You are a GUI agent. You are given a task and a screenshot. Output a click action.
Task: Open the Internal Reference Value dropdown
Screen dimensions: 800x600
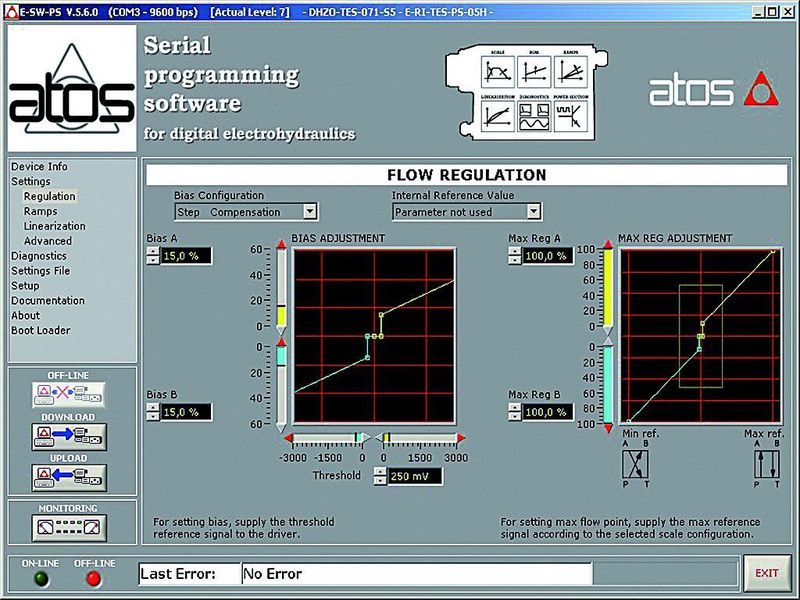pos(533,211)
